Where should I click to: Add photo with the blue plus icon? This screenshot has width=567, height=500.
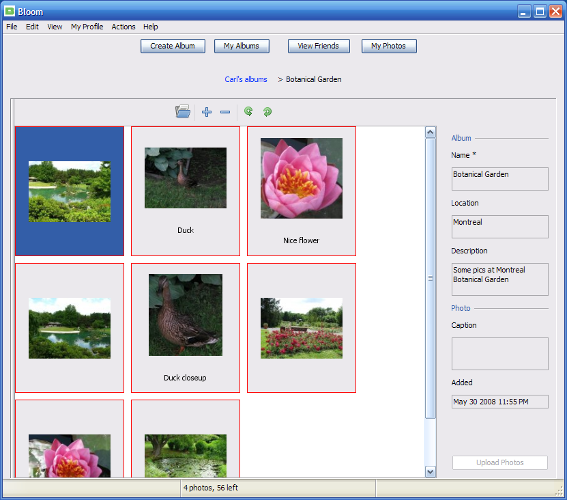point(206,112)
